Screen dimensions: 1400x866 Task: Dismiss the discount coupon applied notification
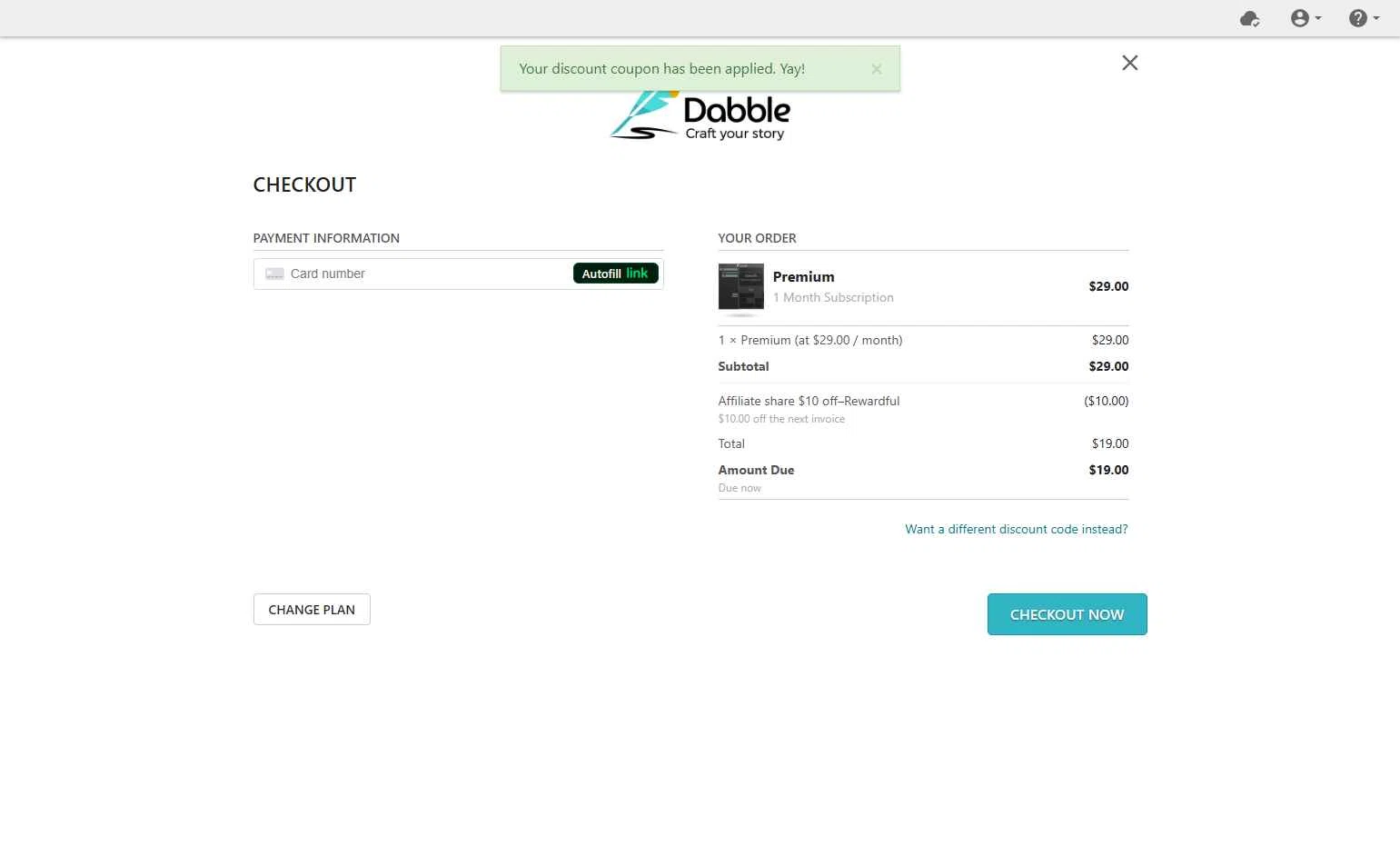pos(876,69)
